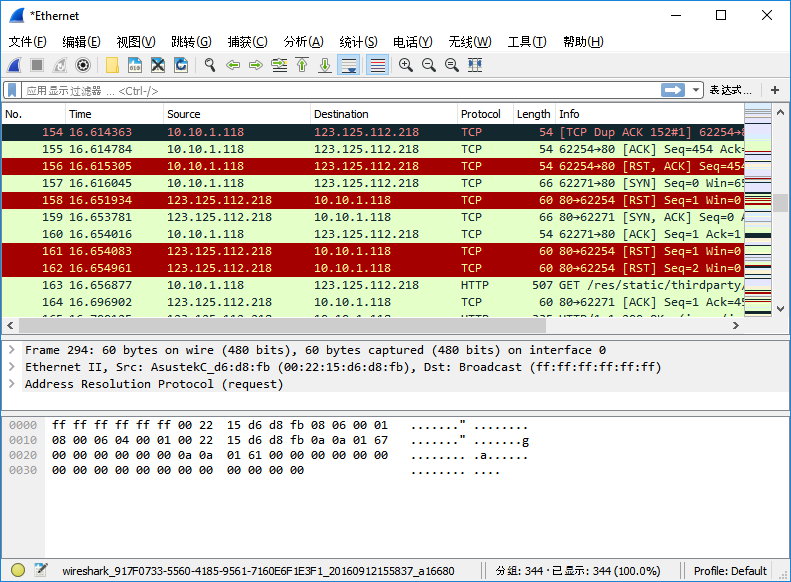The width and height of the screenshot is (791, 582).
Task: Open the 分析(A) menu
Action: point(303,42)
